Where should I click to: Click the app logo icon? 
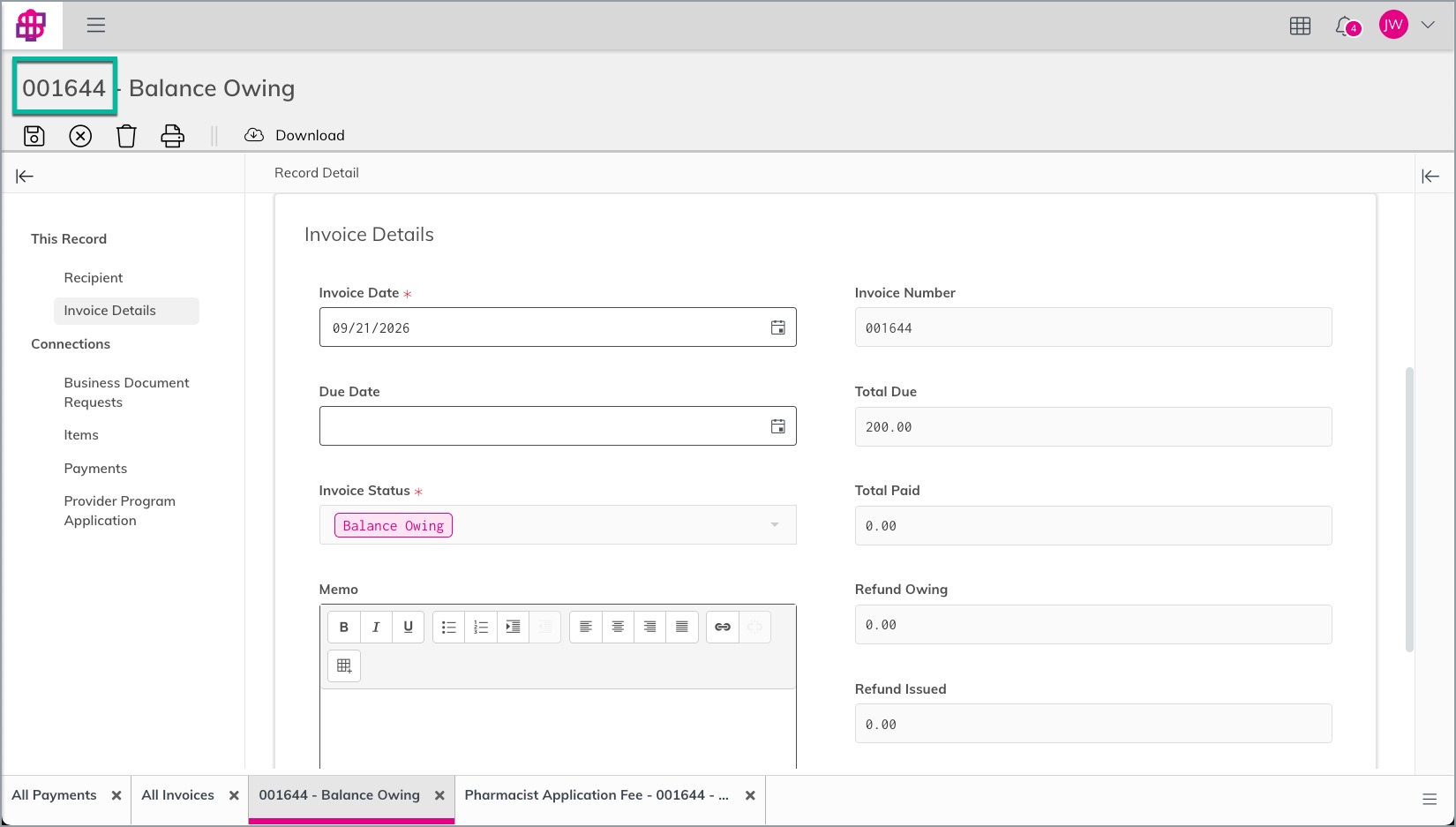31,26
